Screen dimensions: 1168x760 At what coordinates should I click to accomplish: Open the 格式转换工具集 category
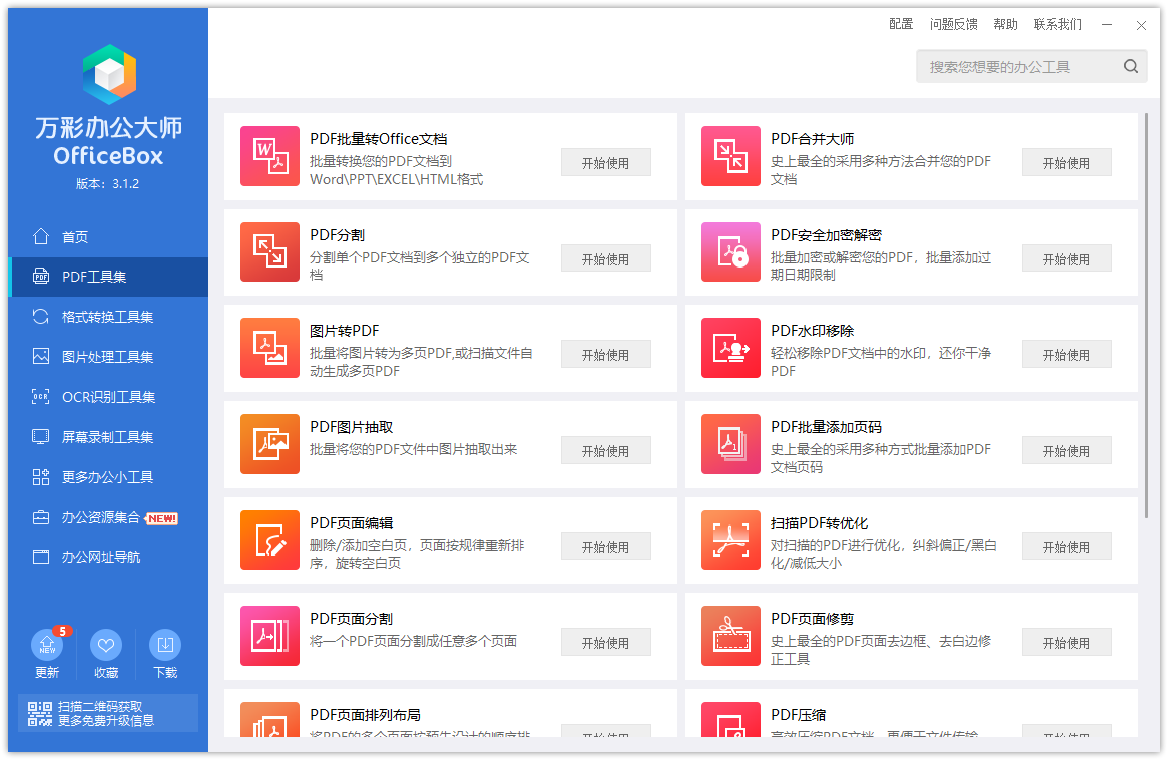coord(108,317)
